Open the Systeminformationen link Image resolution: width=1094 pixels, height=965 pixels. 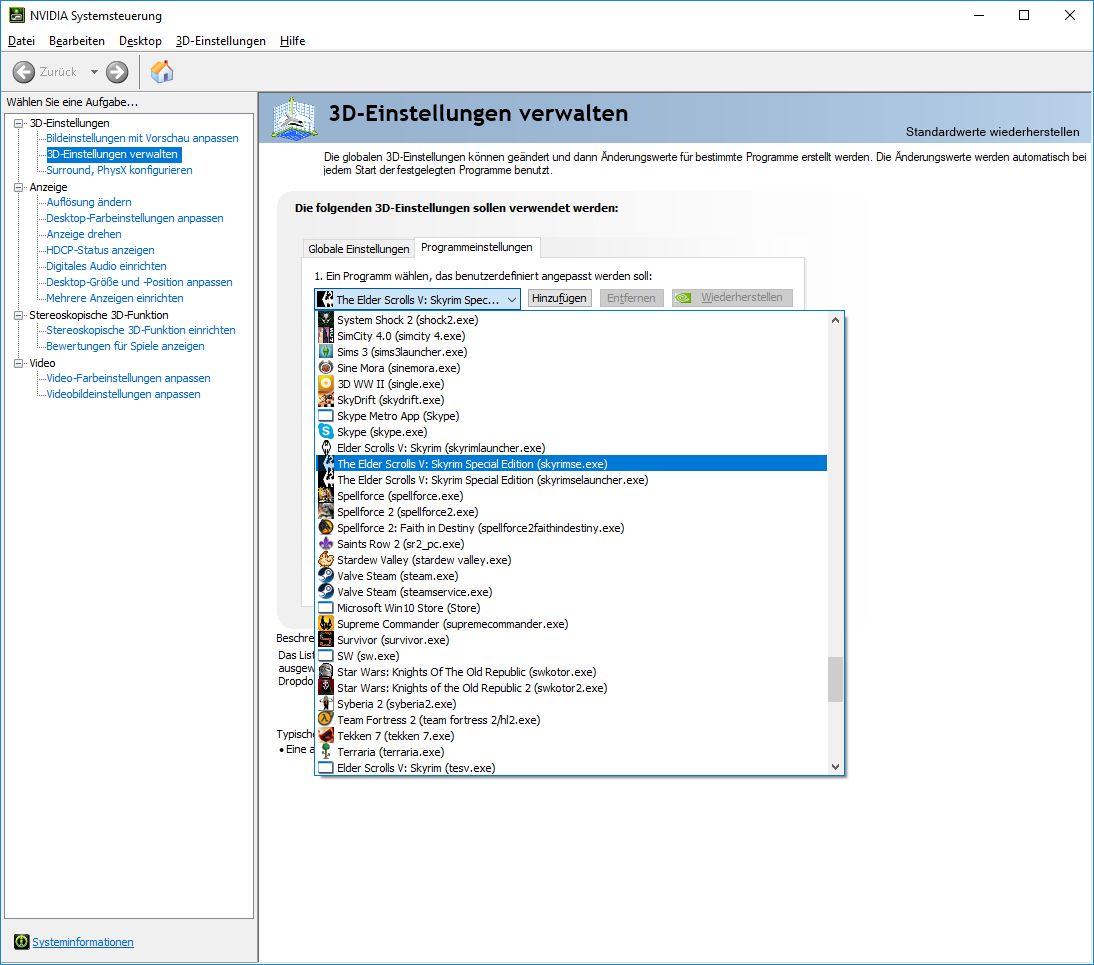coord(83,942)
